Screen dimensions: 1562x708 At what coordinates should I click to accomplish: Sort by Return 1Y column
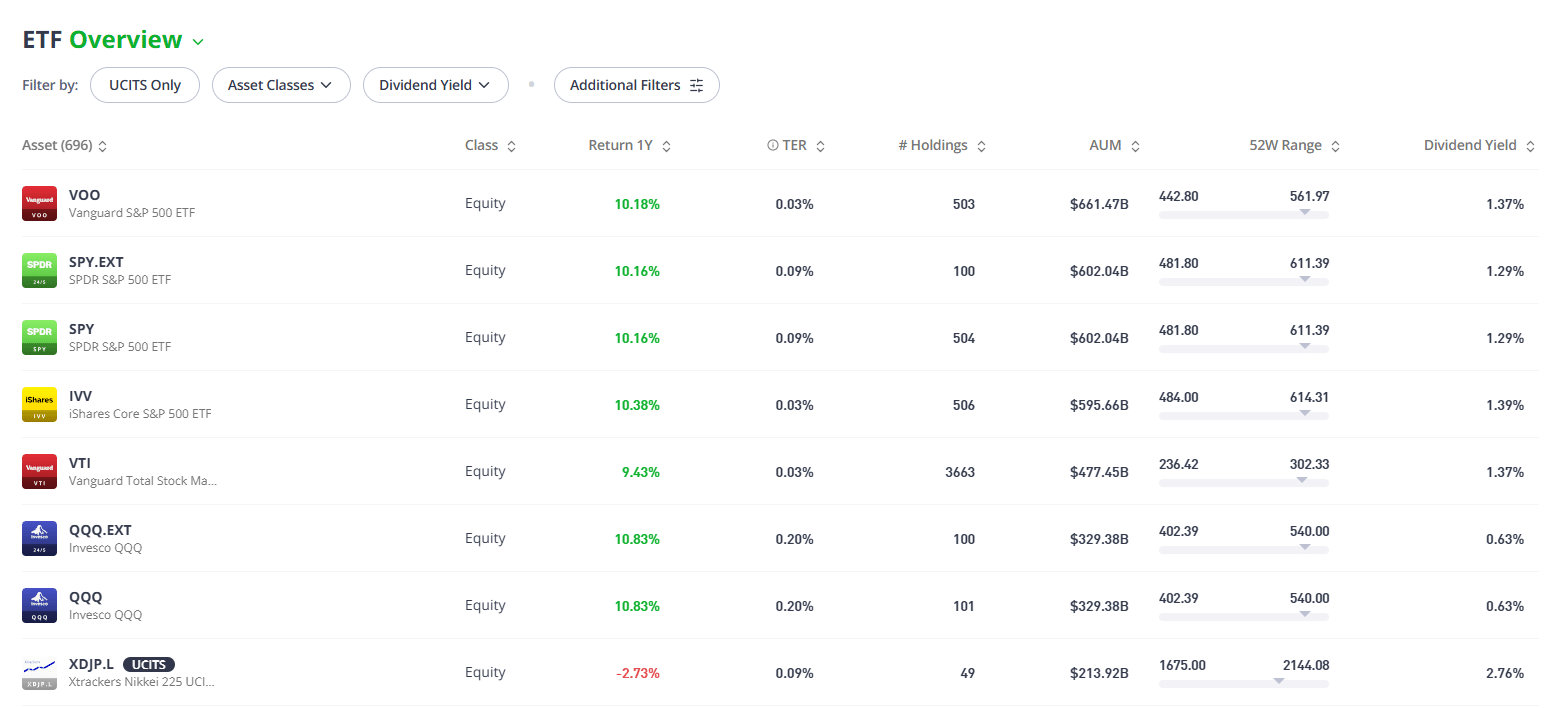[630, 146]
